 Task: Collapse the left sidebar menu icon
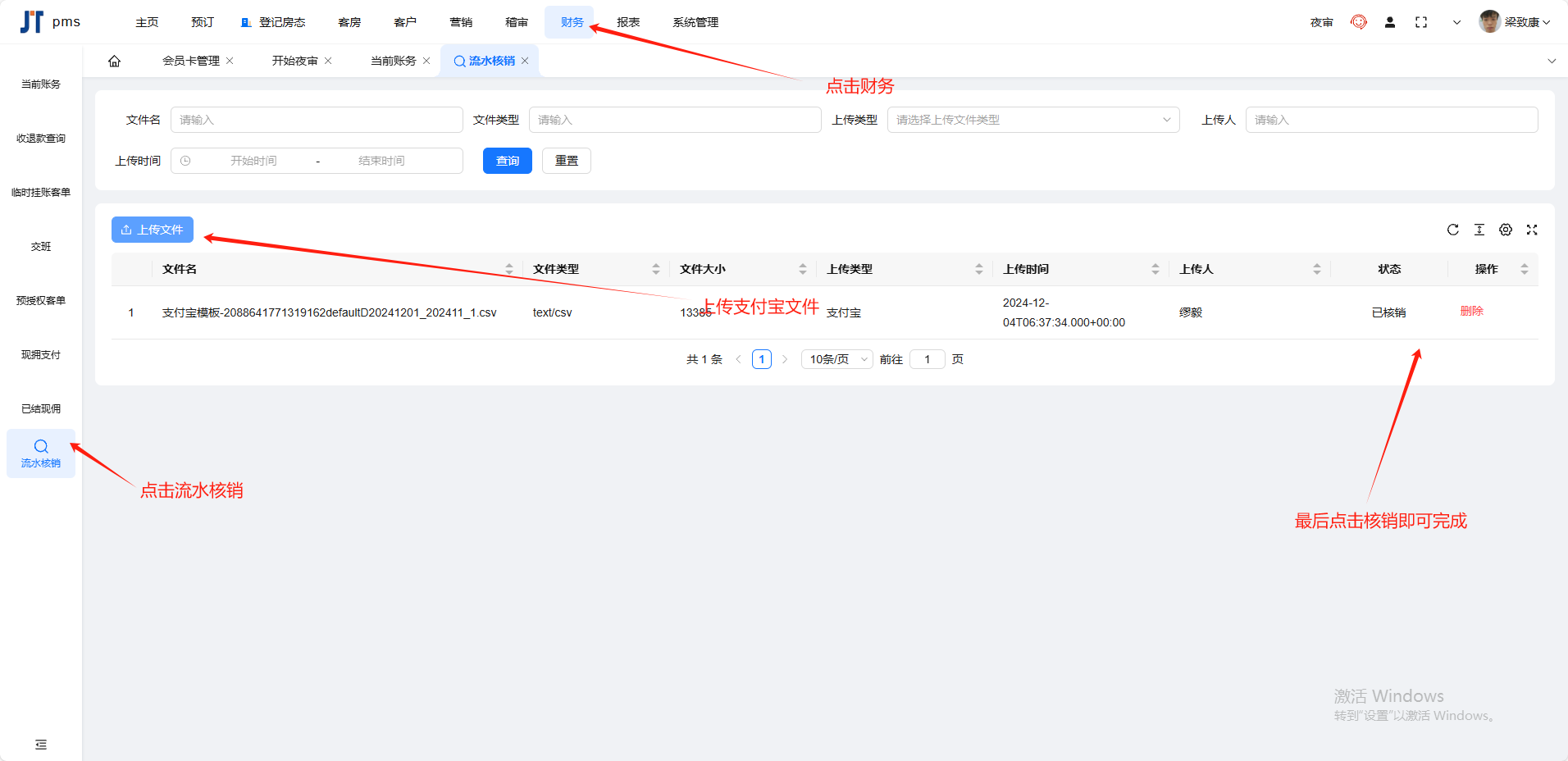click(41, 745)
